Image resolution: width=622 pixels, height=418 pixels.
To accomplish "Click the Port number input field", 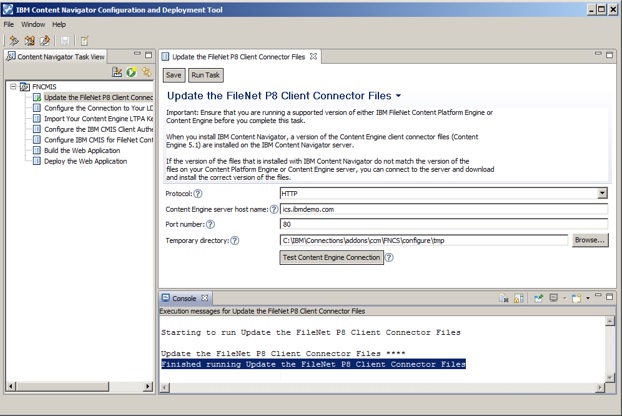I will [x=444, y=224].
